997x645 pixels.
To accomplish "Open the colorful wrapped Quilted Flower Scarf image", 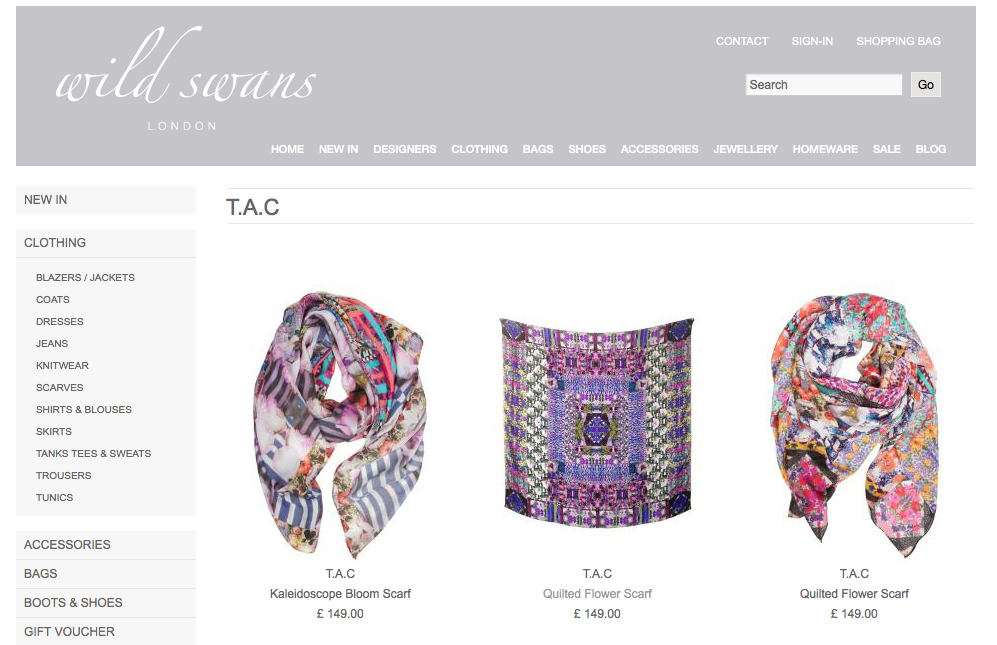I will pos(853,425).
